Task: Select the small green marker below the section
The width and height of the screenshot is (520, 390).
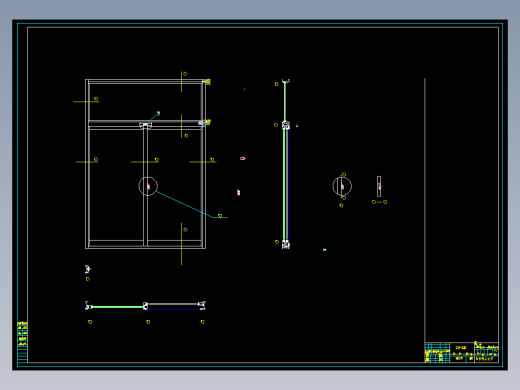Action: (324, 250)
